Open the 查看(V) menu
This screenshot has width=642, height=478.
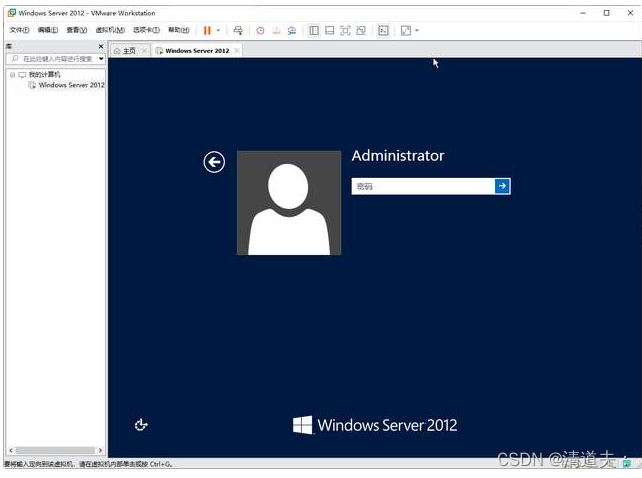click(77, 30)
